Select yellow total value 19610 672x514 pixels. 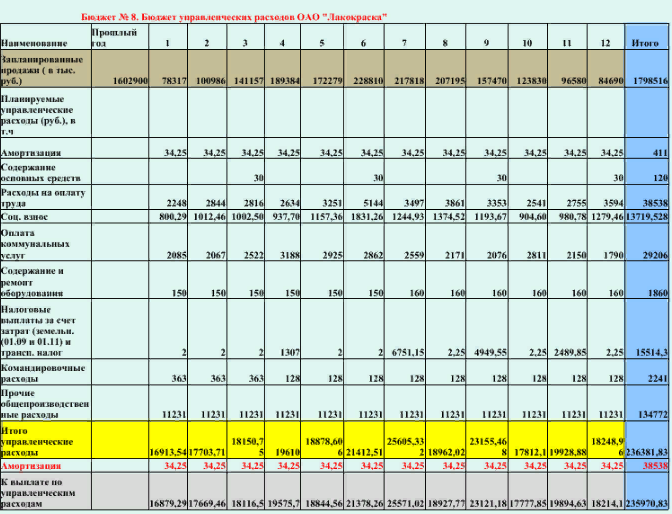[x=287, y=452]
